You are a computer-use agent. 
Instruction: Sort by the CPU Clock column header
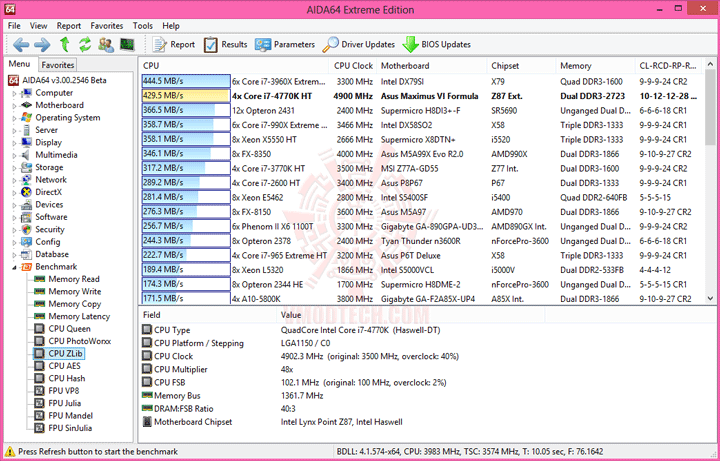(353, 66)
